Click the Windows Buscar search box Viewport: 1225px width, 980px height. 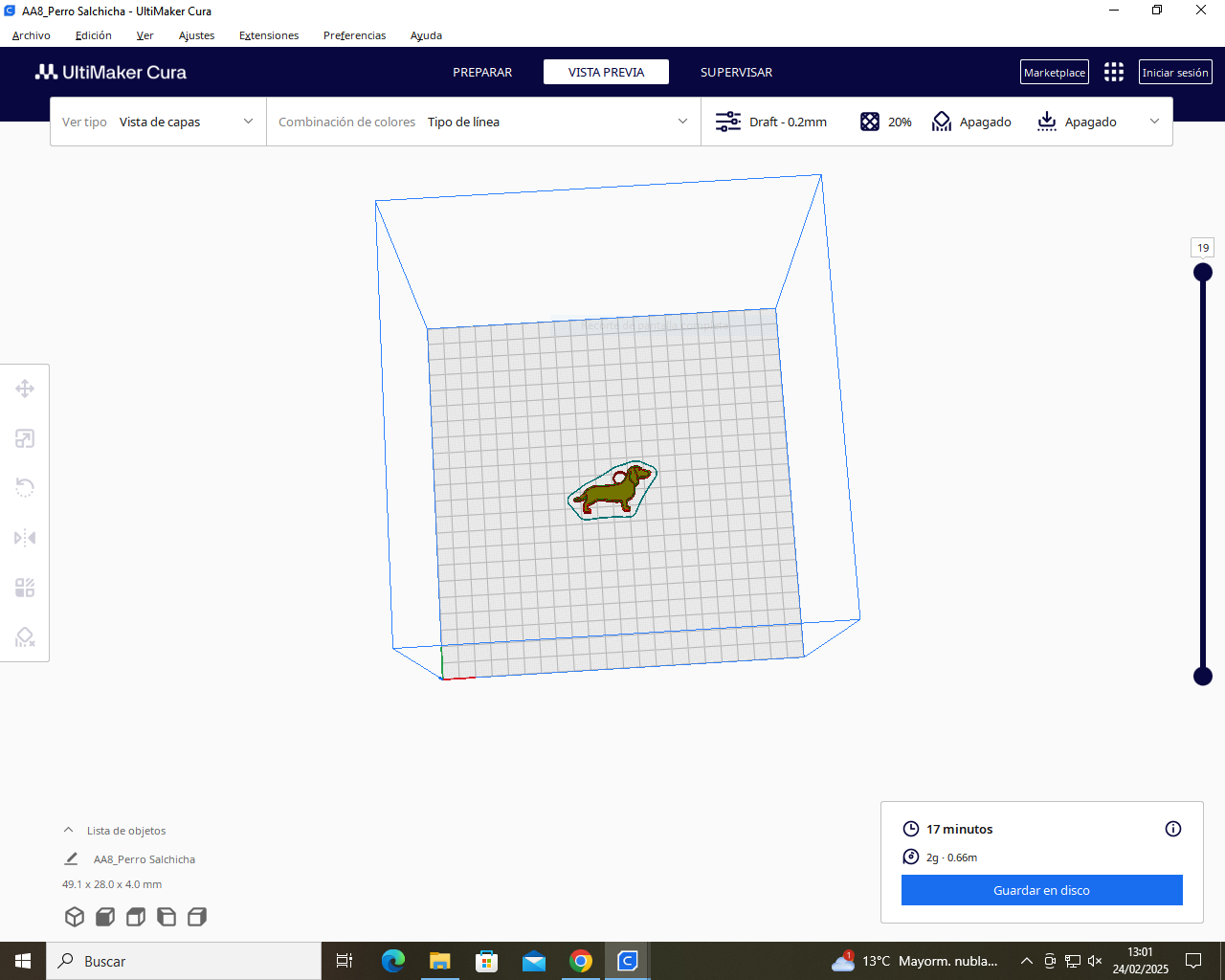(x=184, y=961)
